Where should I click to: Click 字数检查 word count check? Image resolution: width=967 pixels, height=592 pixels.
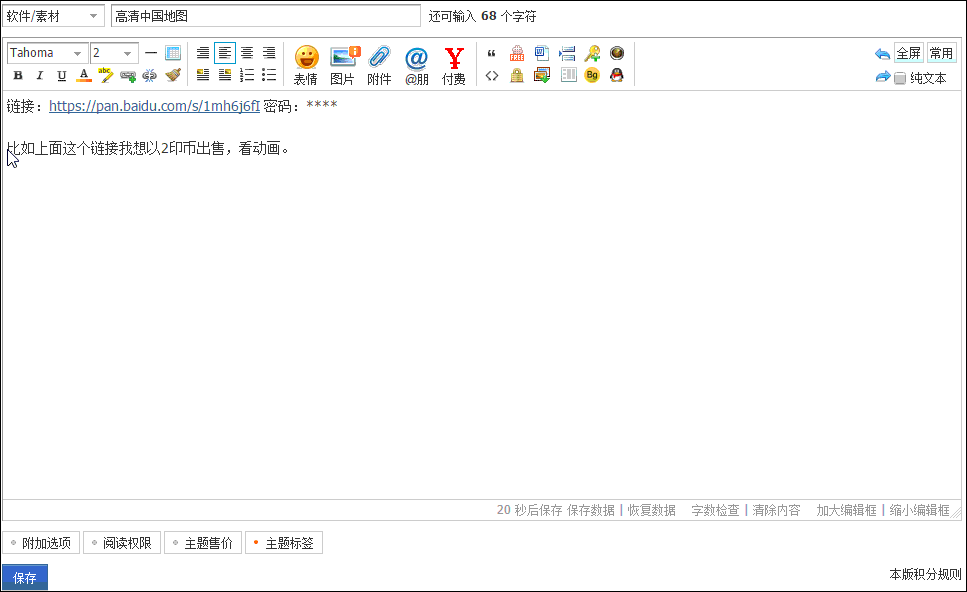715,510
